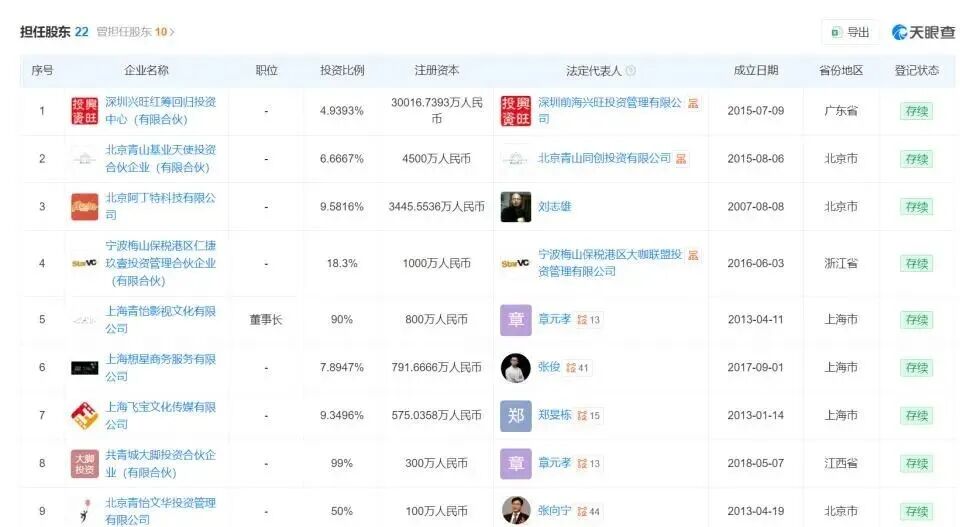Click the 成立日期 column header
Screen dimensions: 960x527
point(756,70)
